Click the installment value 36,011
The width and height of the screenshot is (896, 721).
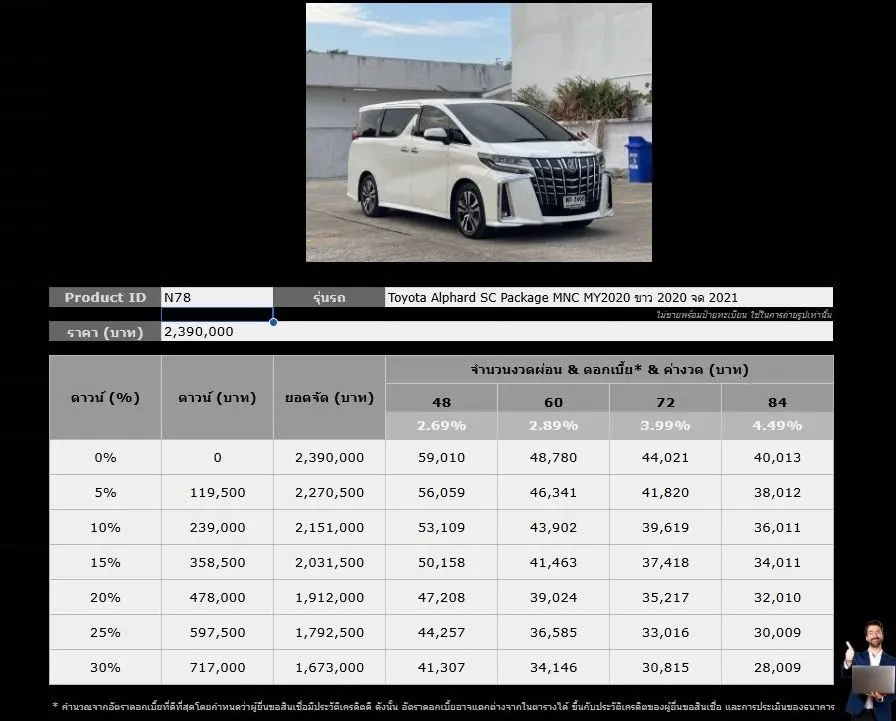click(x=777, y=527)
